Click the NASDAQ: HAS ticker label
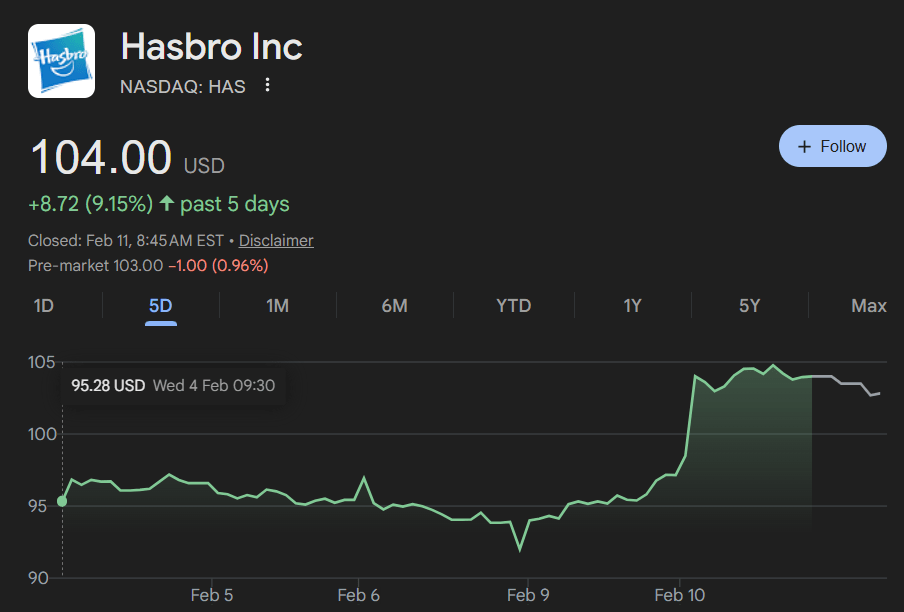The width and height of the screenshot is (904, 612). tap(182, 86)
